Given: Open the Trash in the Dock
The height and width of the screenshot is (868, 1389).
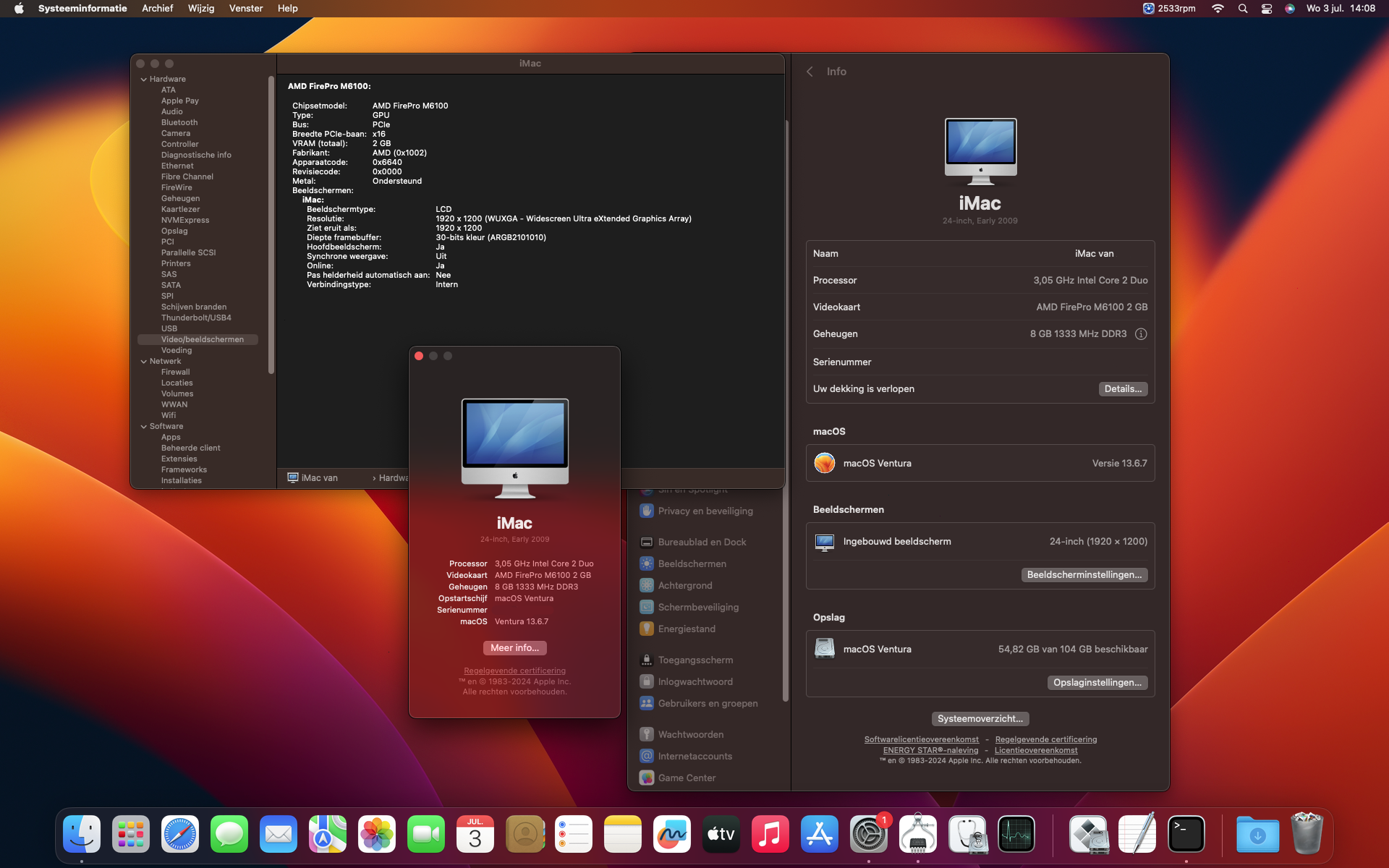Looking at the screenshot, I should pyautogui.click(x=1307, y=834).
